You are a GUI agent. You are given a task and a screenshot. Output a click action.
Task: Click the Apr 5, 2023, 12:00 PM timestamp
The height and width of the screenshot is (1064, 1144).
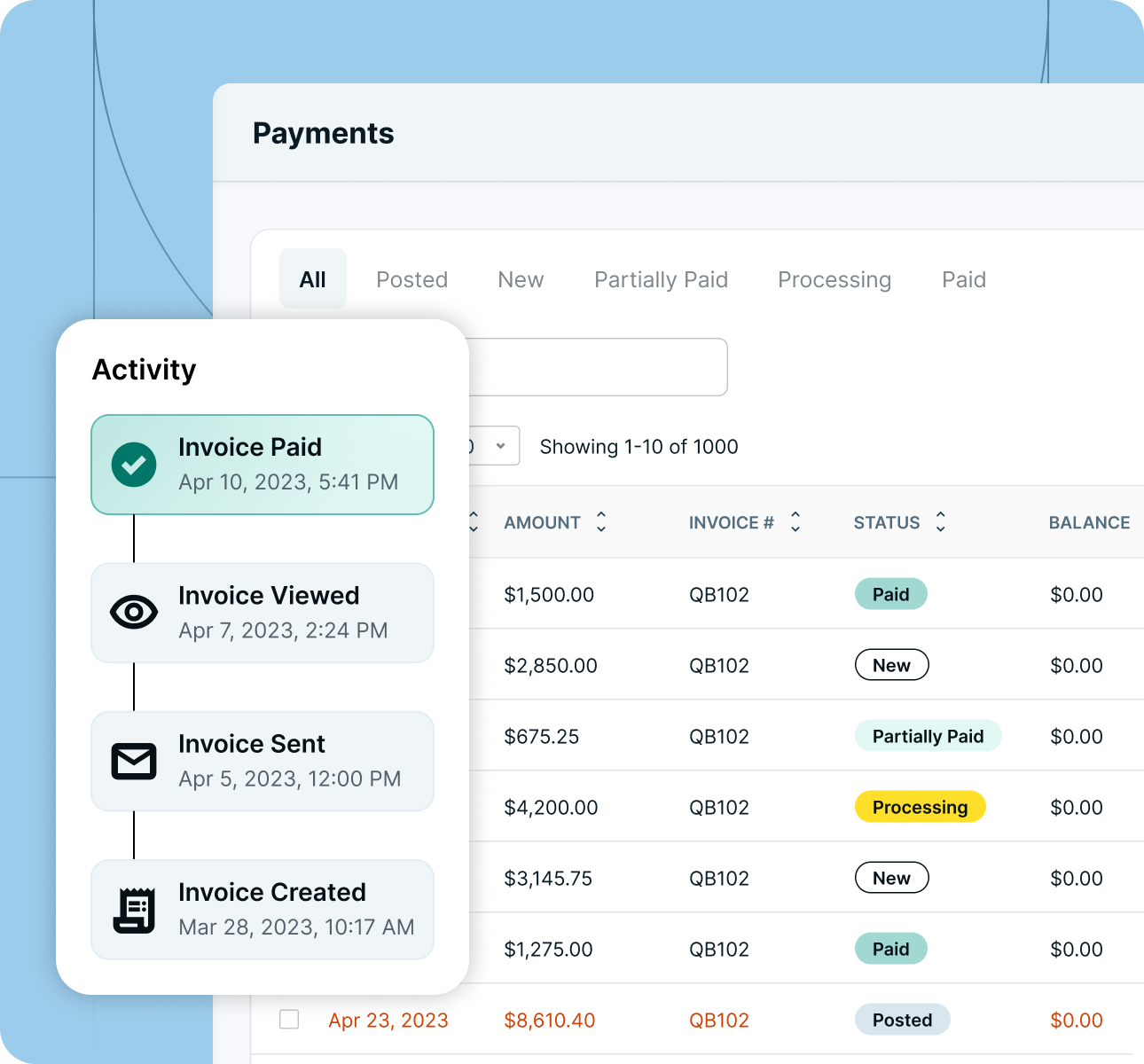[x=290, y=778]
